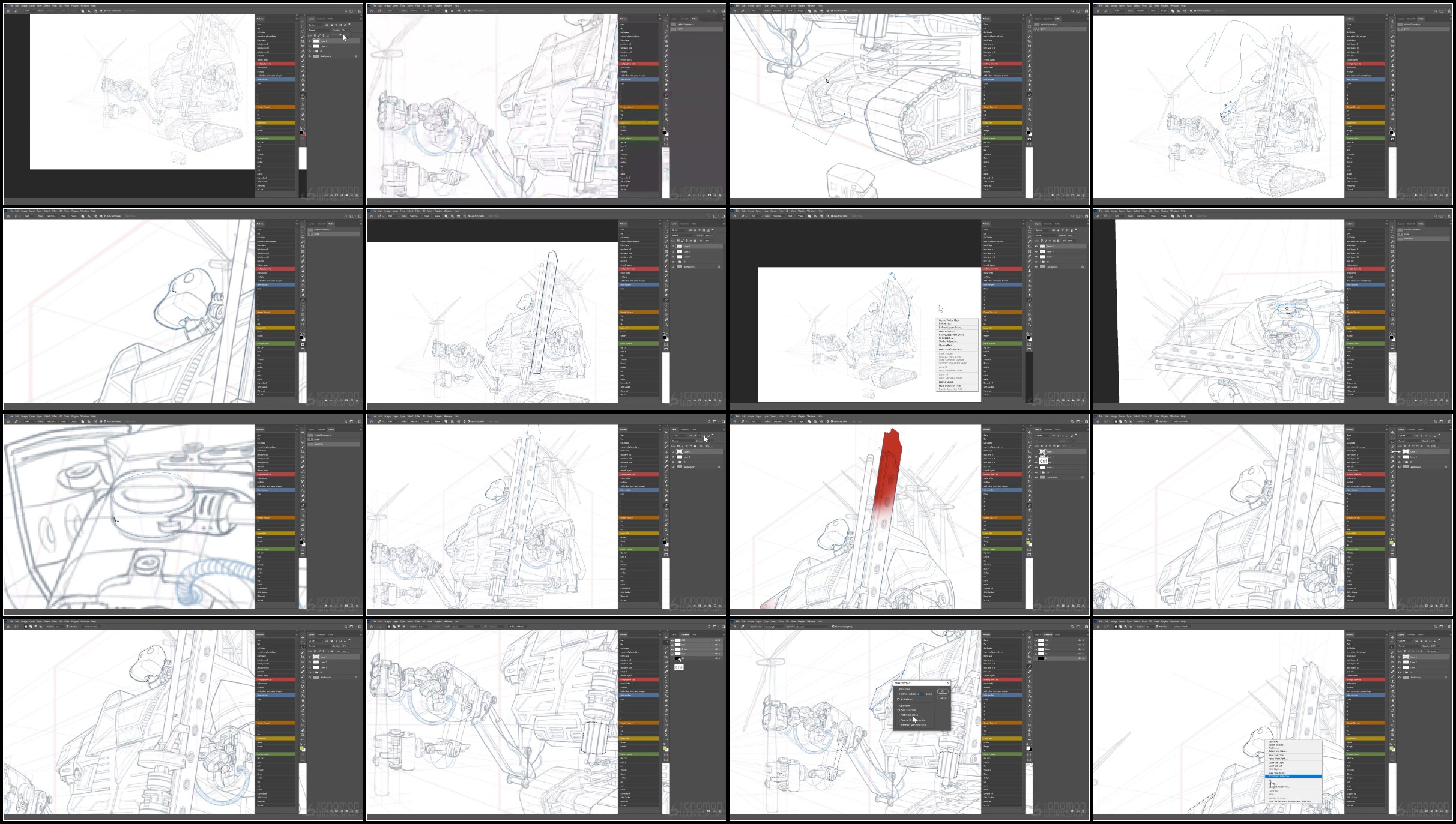Click the black foreground color in the Create Vector Mask frame
Screen dimensions: 1456x824
pos(1029,337)
